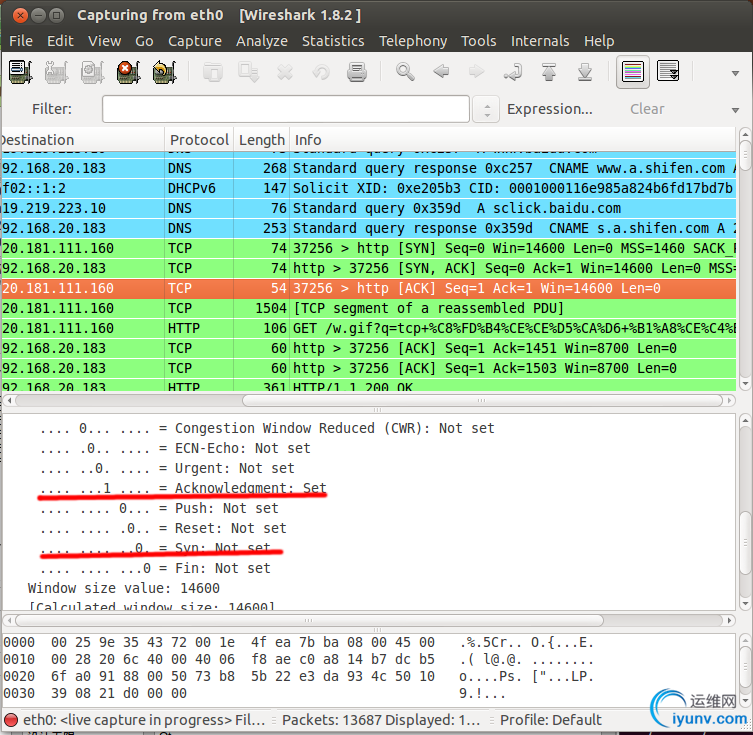Open capture options toolbar icon
This screenshot has width=753, height=735.
click(x=56, y=72)
